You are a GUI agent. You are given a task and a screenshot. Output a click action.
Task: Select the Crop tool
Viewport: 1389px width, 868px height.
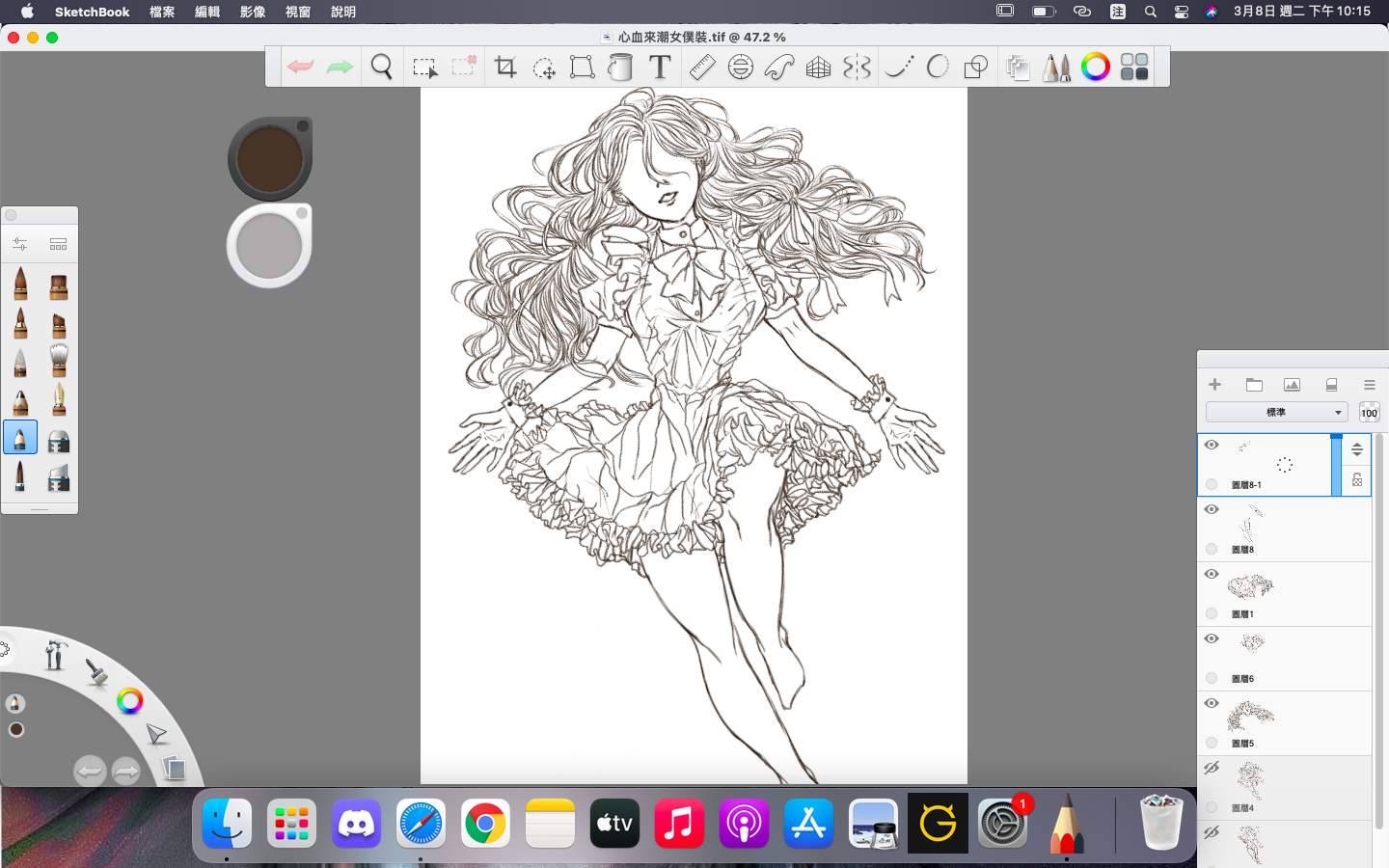[505, 67]
